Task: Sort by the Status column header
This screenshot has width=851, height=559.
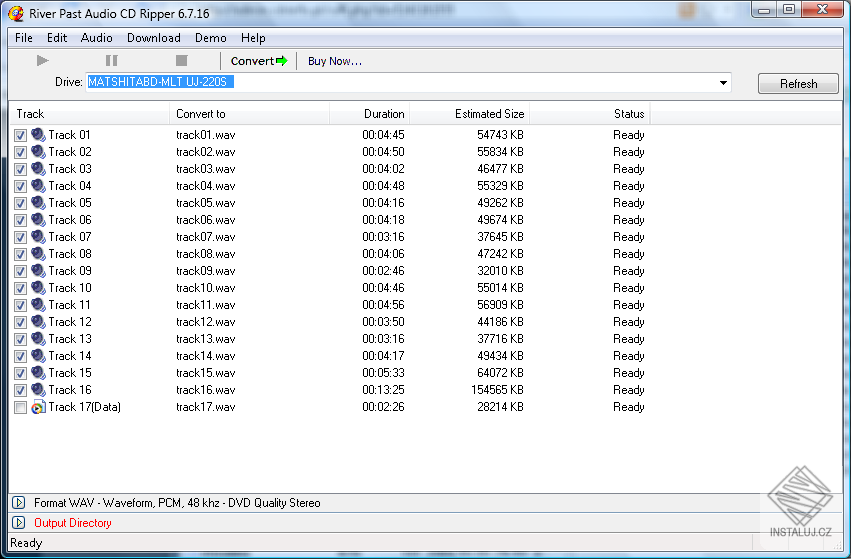Action: point(590,114)
